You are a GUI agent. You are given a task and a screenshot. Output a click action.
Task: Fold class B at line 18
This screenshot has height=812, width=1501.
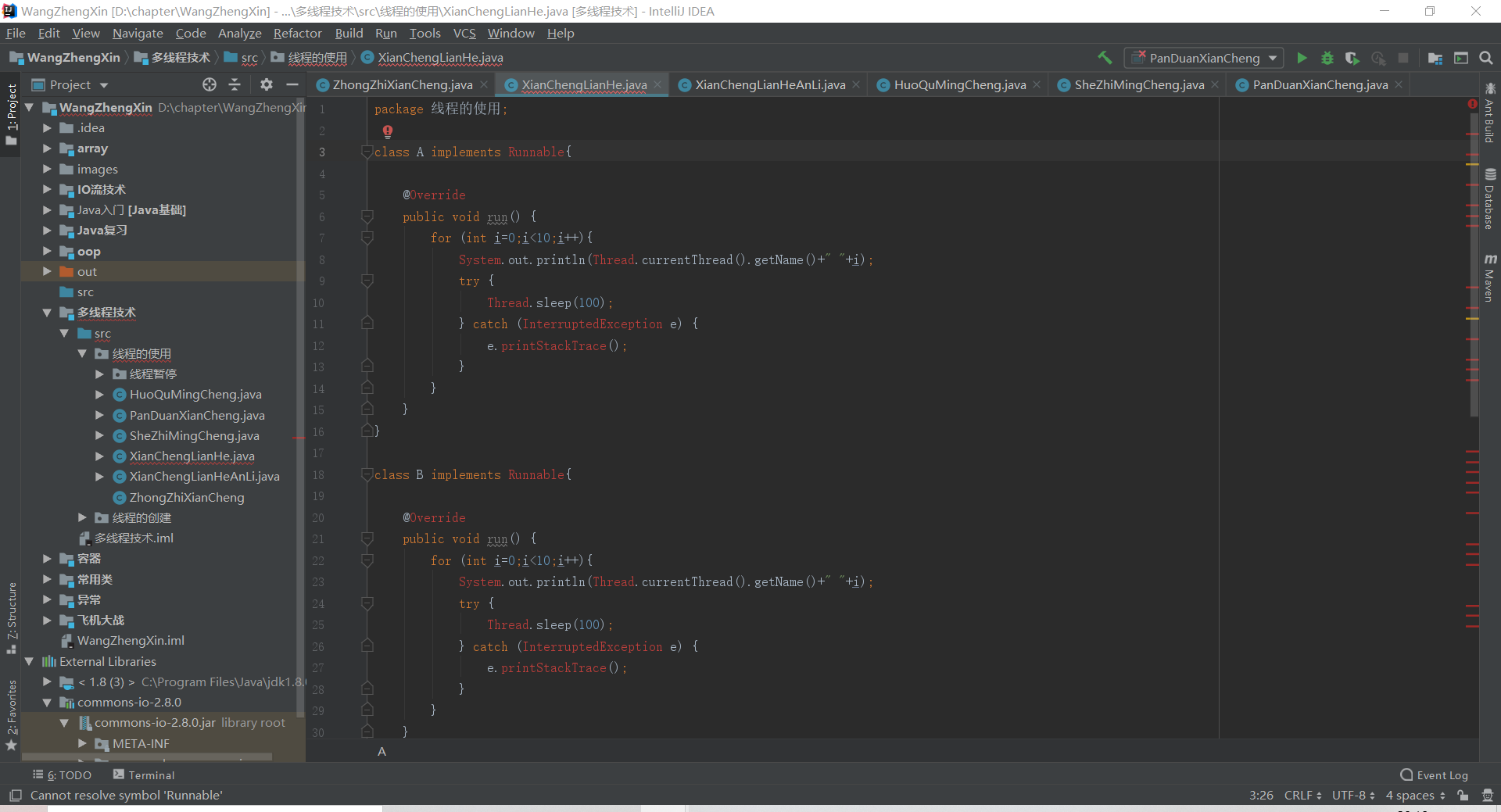(367, 474)
